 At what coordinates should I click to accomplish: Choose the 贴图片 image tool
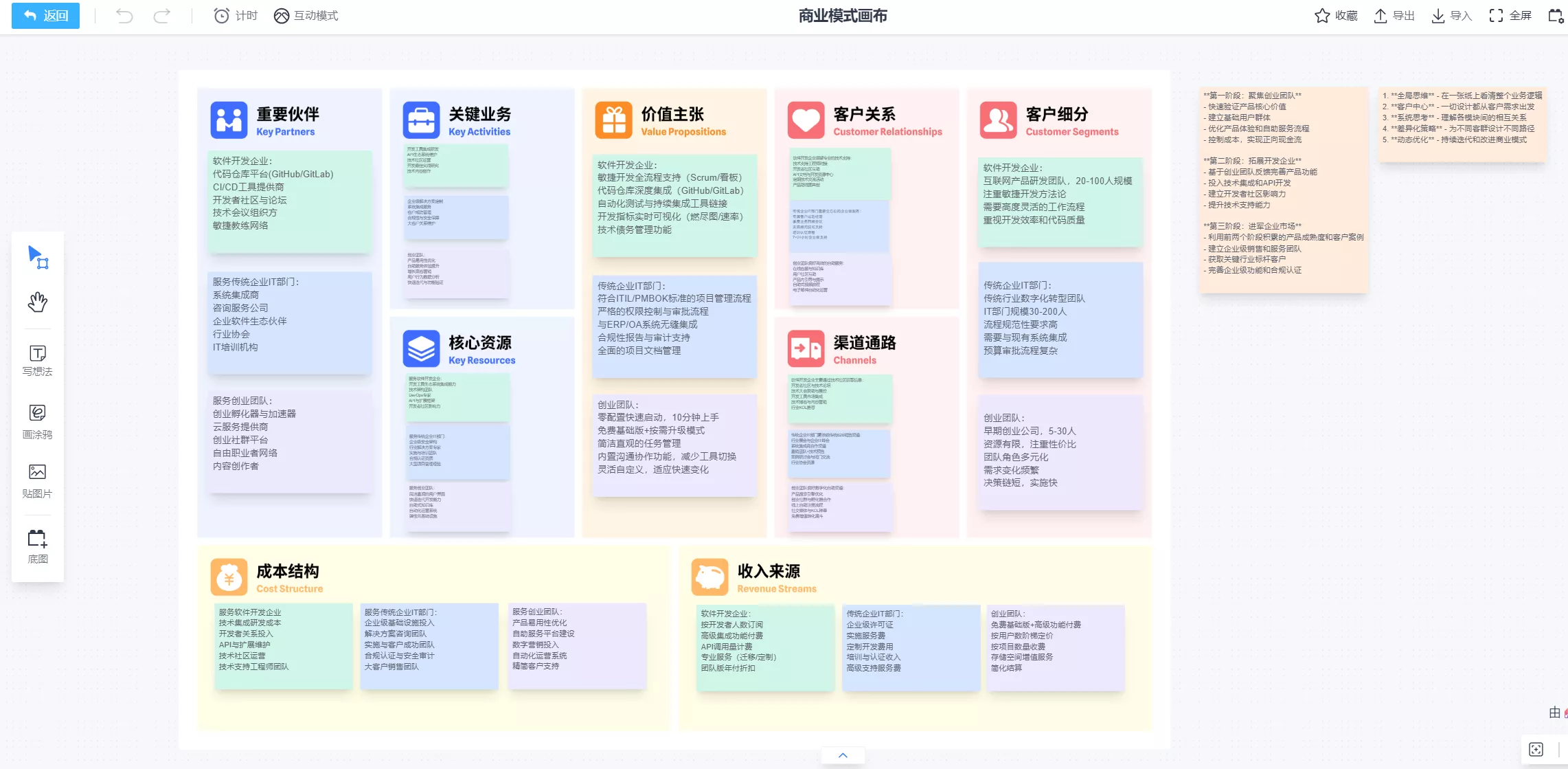[38, 480]
